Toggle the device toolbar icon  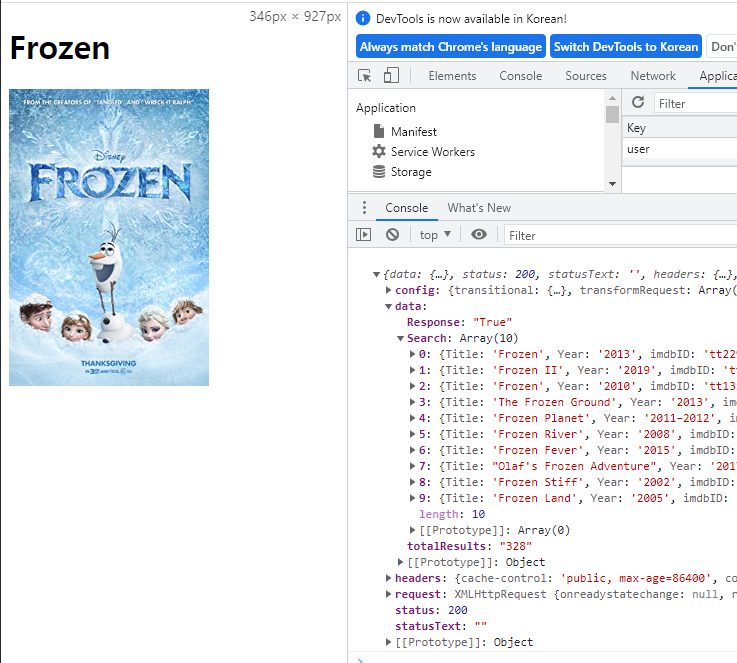pos(391,75)
